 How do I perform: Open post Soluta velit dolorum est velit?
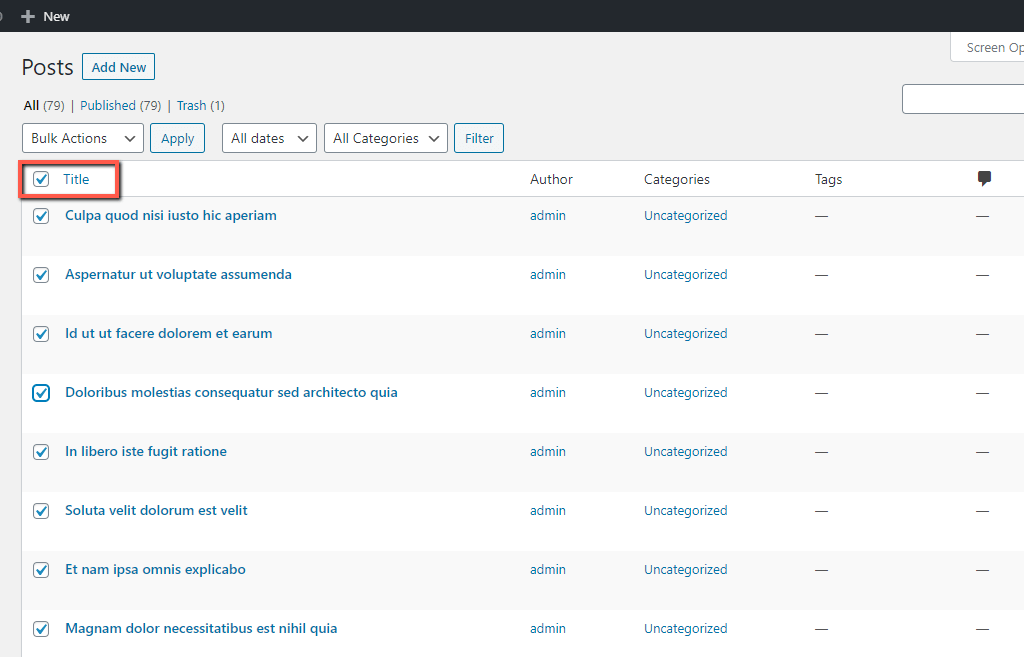156,510
